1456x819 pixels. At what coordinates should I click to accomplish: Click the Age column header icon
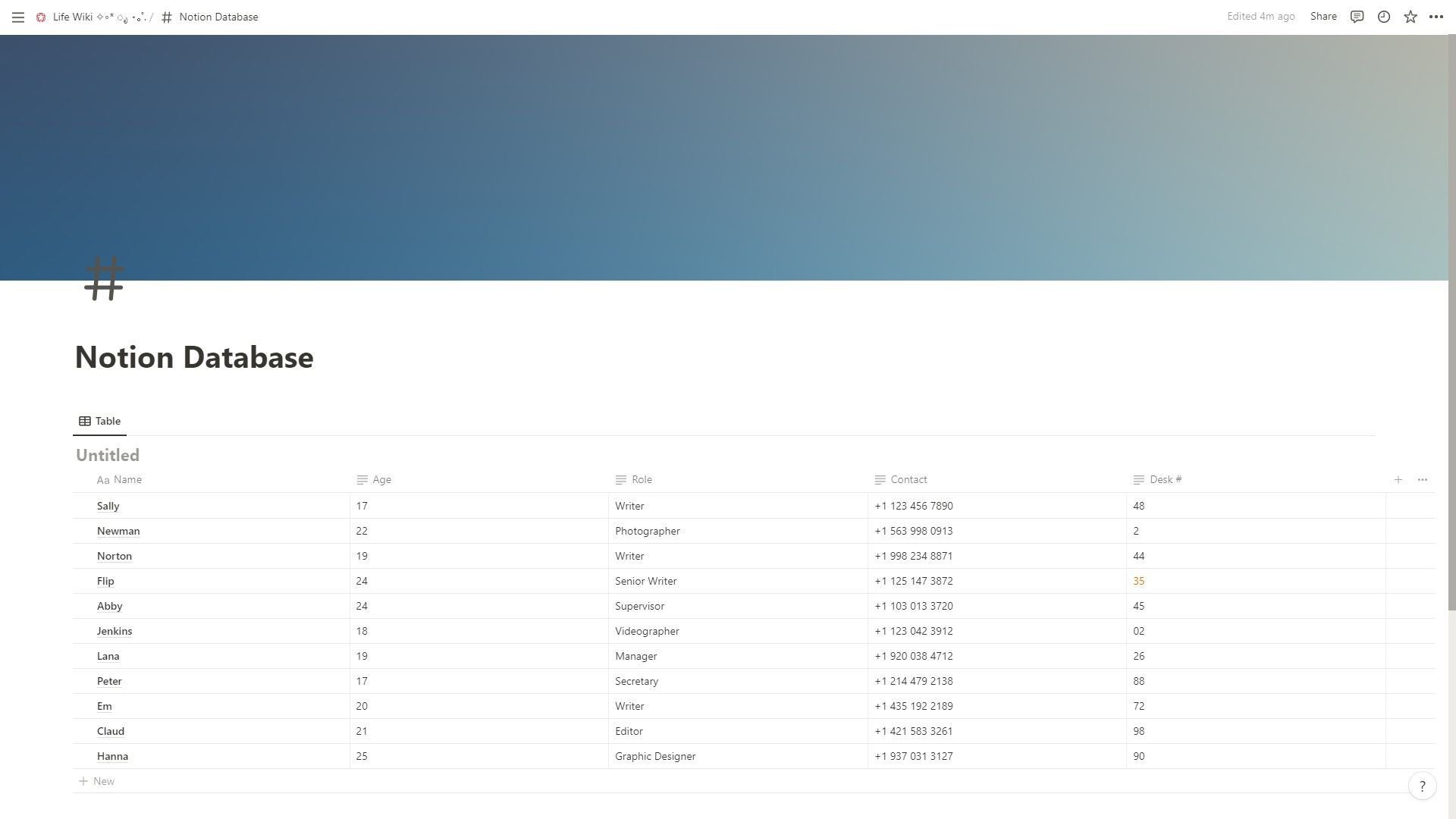click(362, 480)
